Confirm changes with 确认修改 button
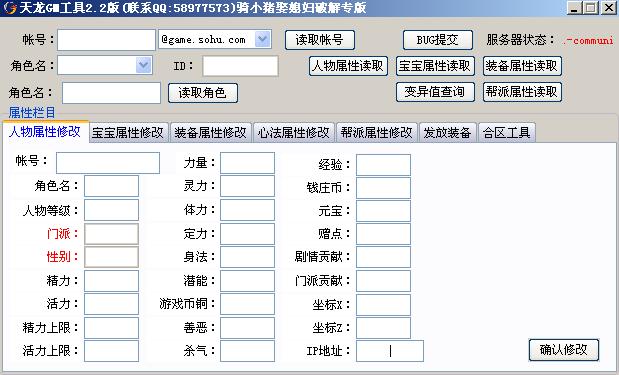Image resolution: width=619 pixels, height=375 pixels. pos(564,350)
